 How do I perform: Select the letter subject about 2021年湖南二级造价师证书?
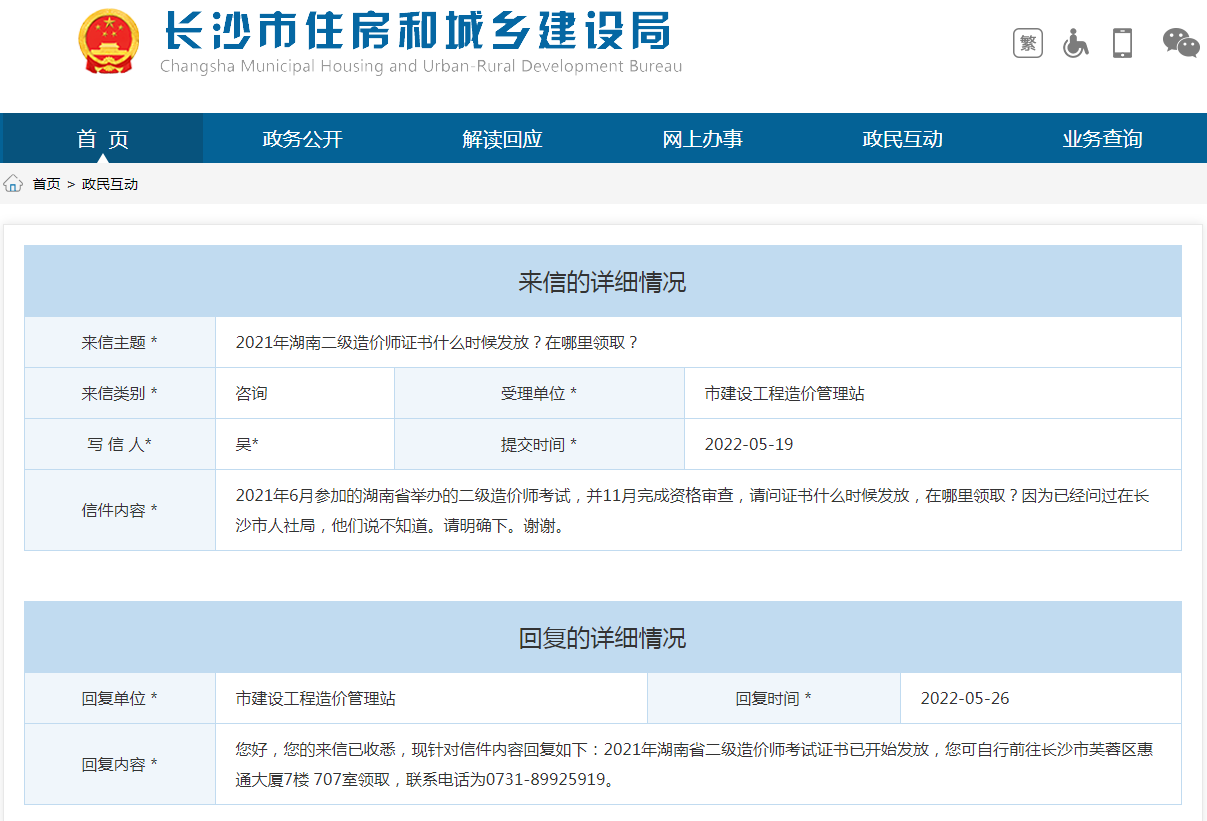[437, 342]
